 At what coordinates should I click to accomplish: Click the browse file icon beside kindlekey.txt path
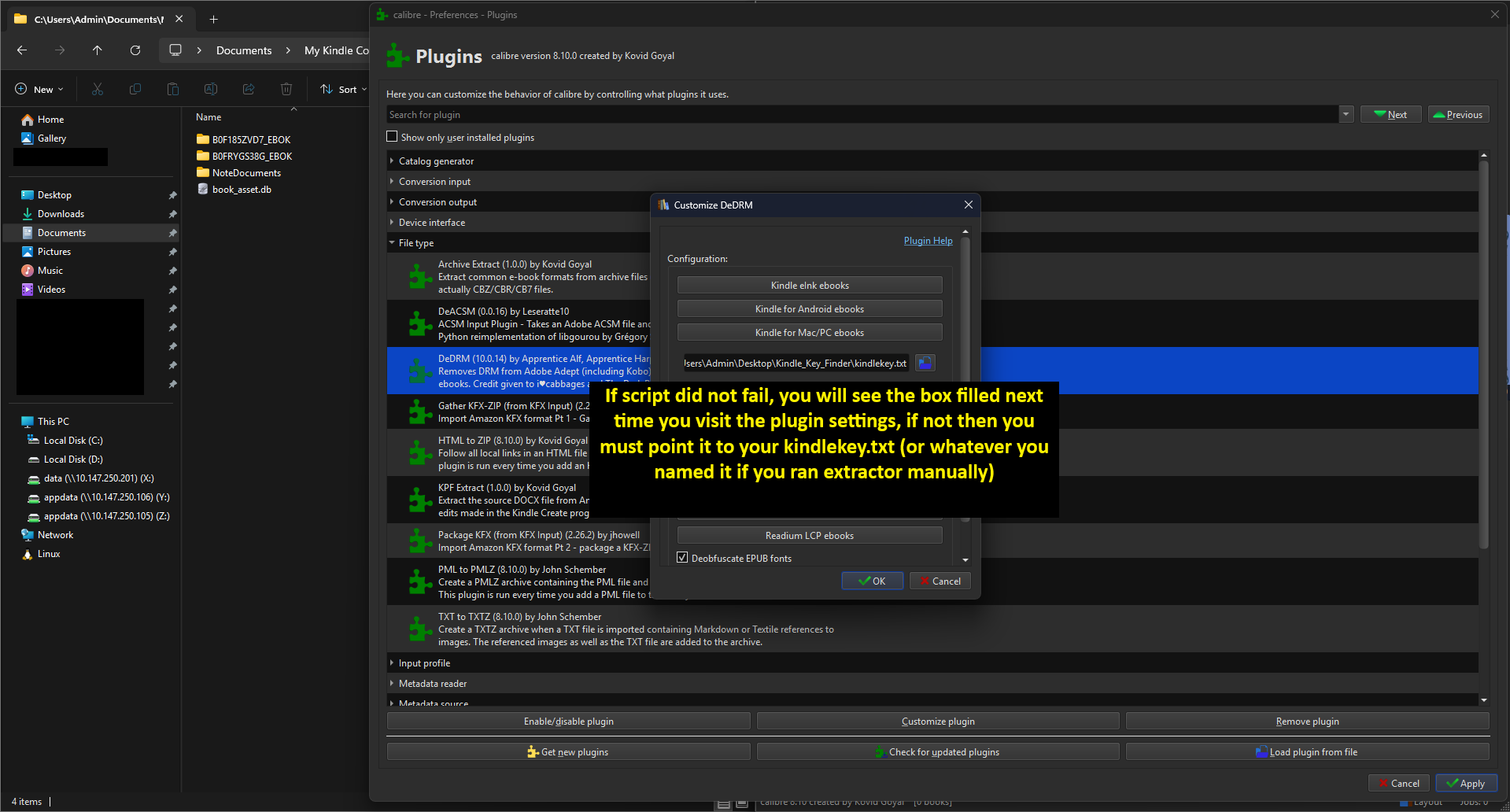click(925, 363)
